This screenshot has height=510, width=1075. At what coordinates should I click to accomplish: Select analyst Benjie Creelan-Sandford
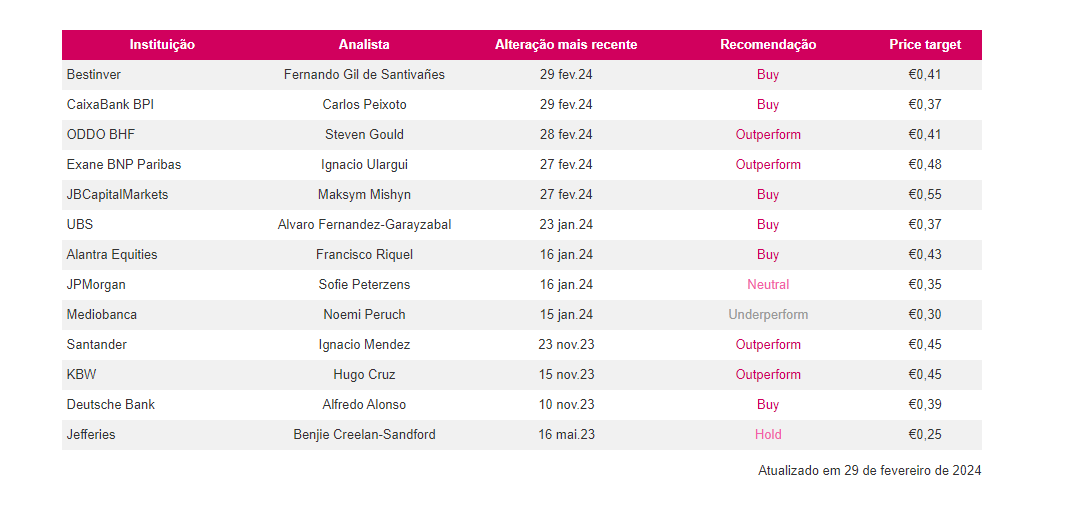point(364,435)
